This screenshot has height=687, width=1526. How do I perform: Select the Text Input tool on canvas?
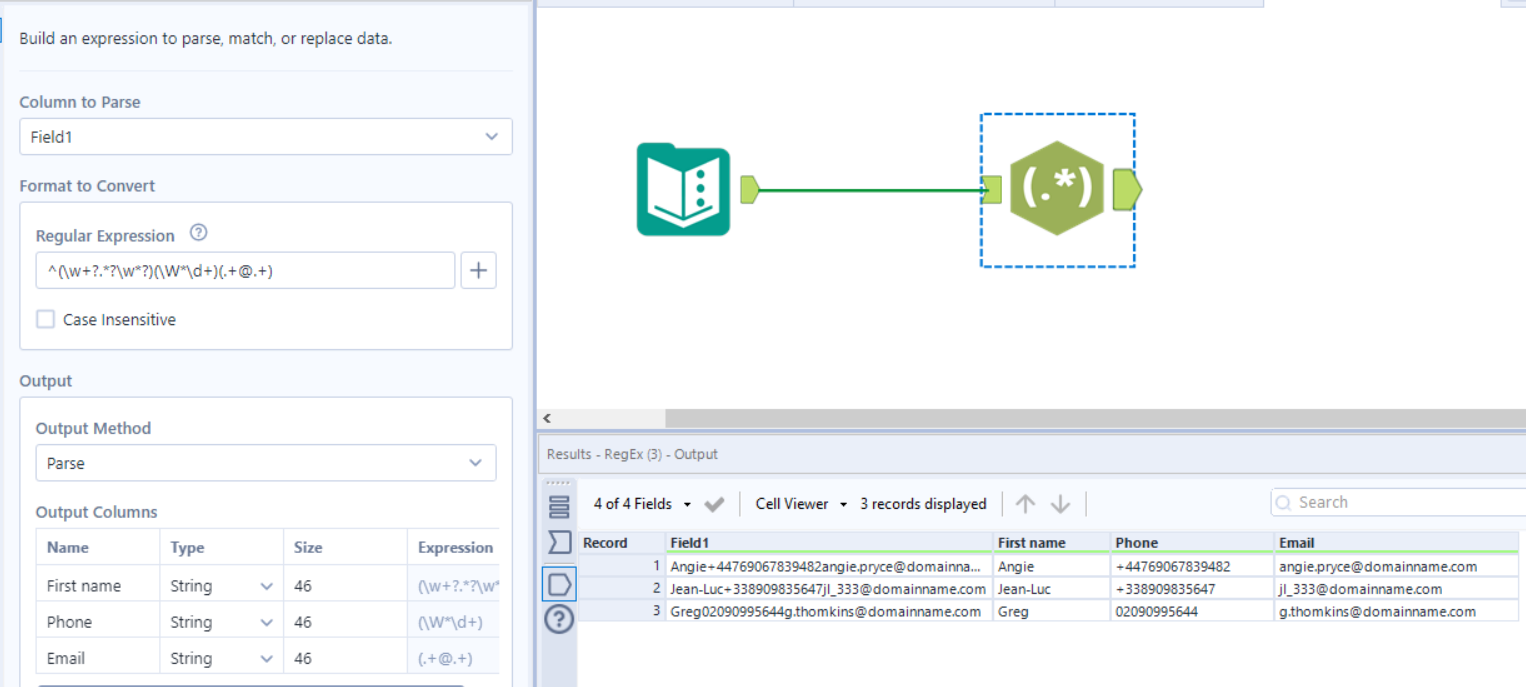point(683,190)
